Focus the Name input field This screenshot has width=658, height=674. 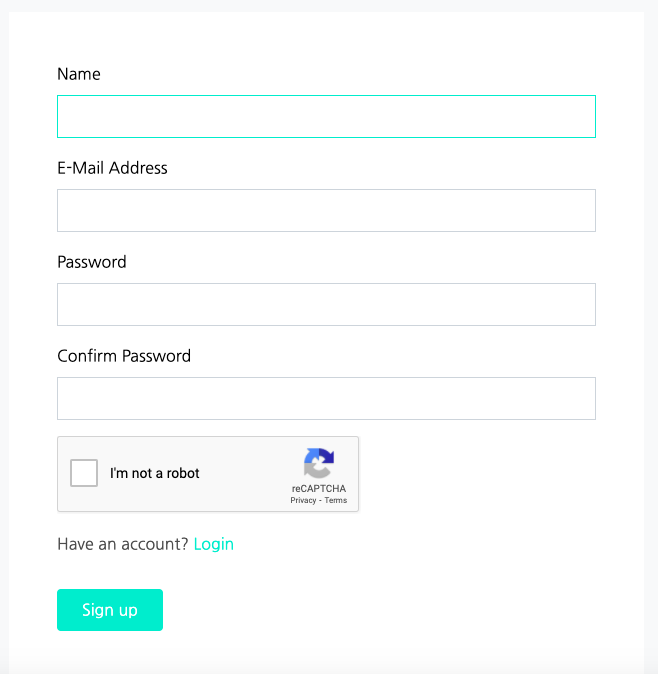coord(326,116)
